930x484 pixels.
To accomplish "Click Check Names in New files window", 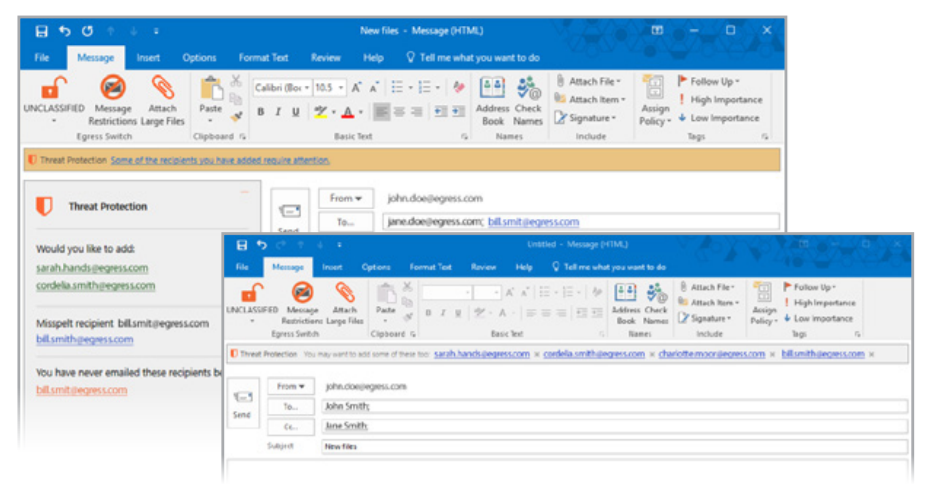I will click(x=528, y=101).
